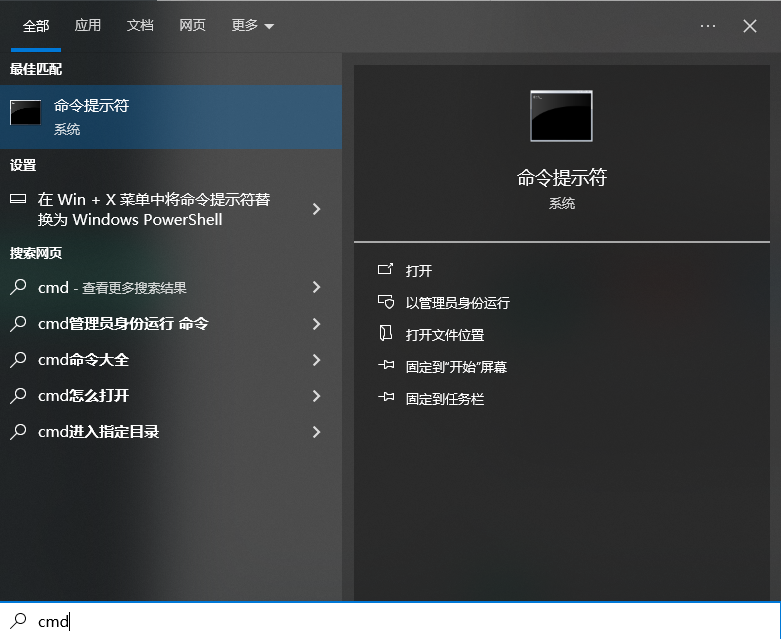781x639 pixels.
Task: Click the Command Prompt icon in best match
Action: tap(25, 113)
